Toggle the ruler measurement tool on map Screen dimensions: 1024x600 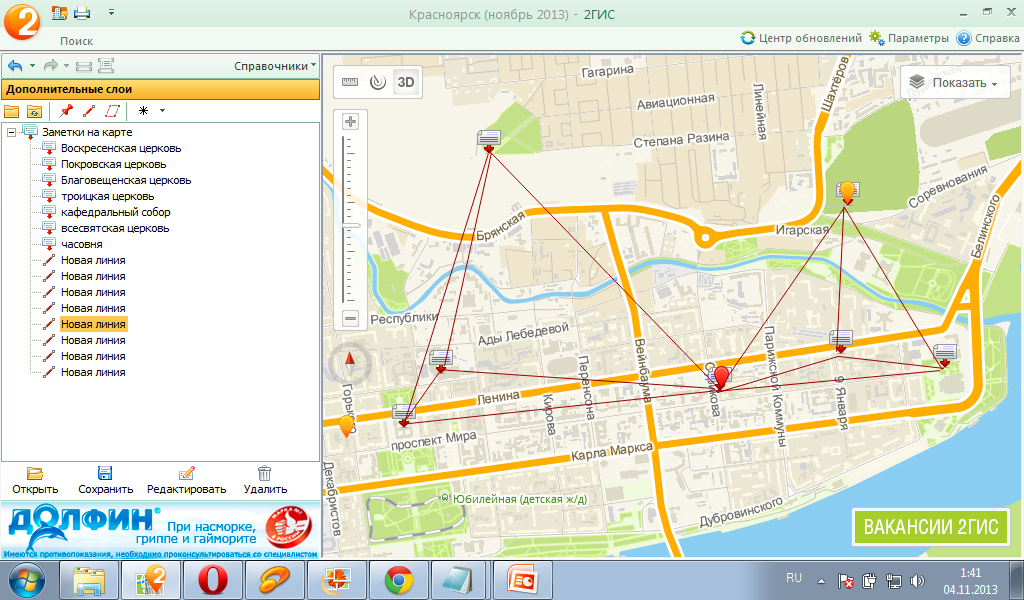click(x=350, y=82)
